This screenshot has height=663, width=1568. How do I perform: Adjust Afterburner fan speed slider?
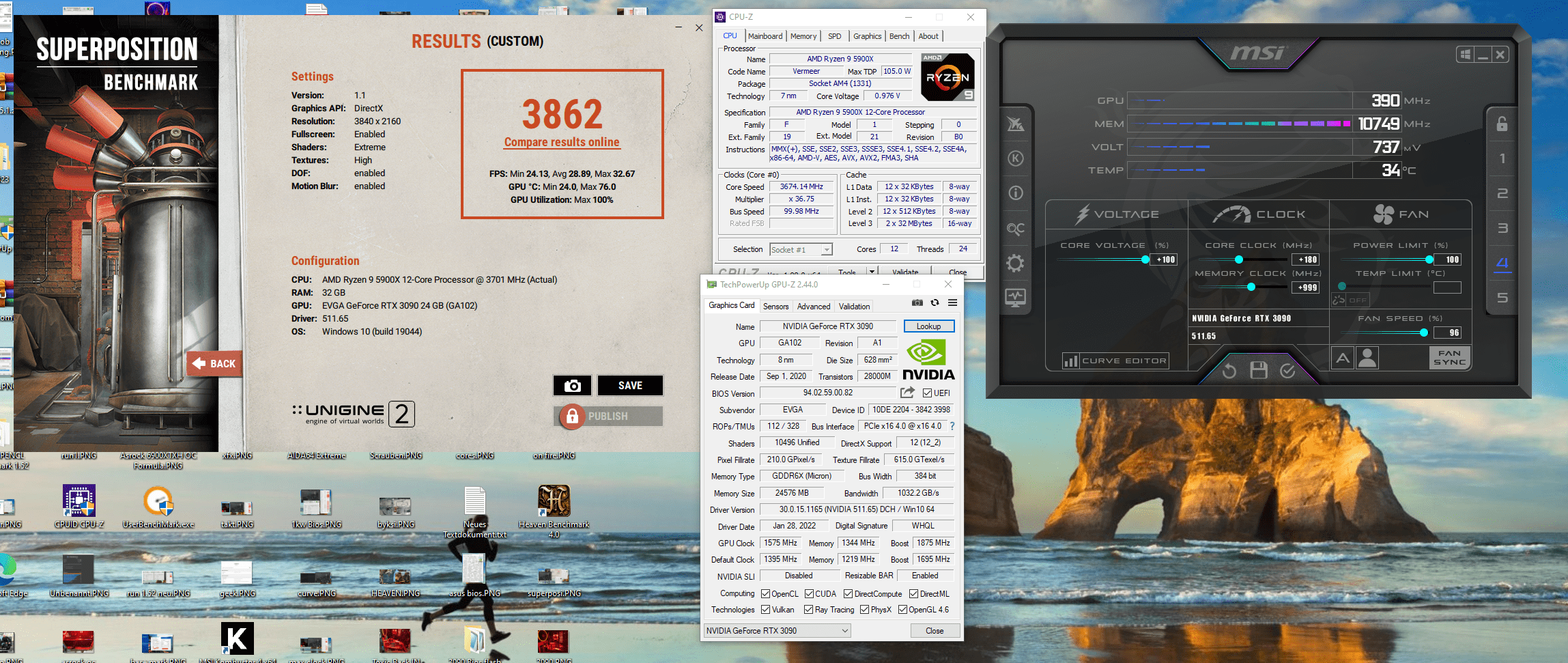coord(1423,333)
